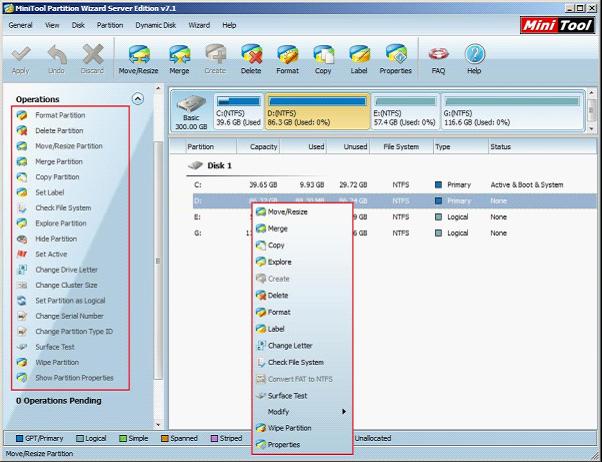Open the View menu
The height and width of the screenshot is (462, 602).
point(52,25)
